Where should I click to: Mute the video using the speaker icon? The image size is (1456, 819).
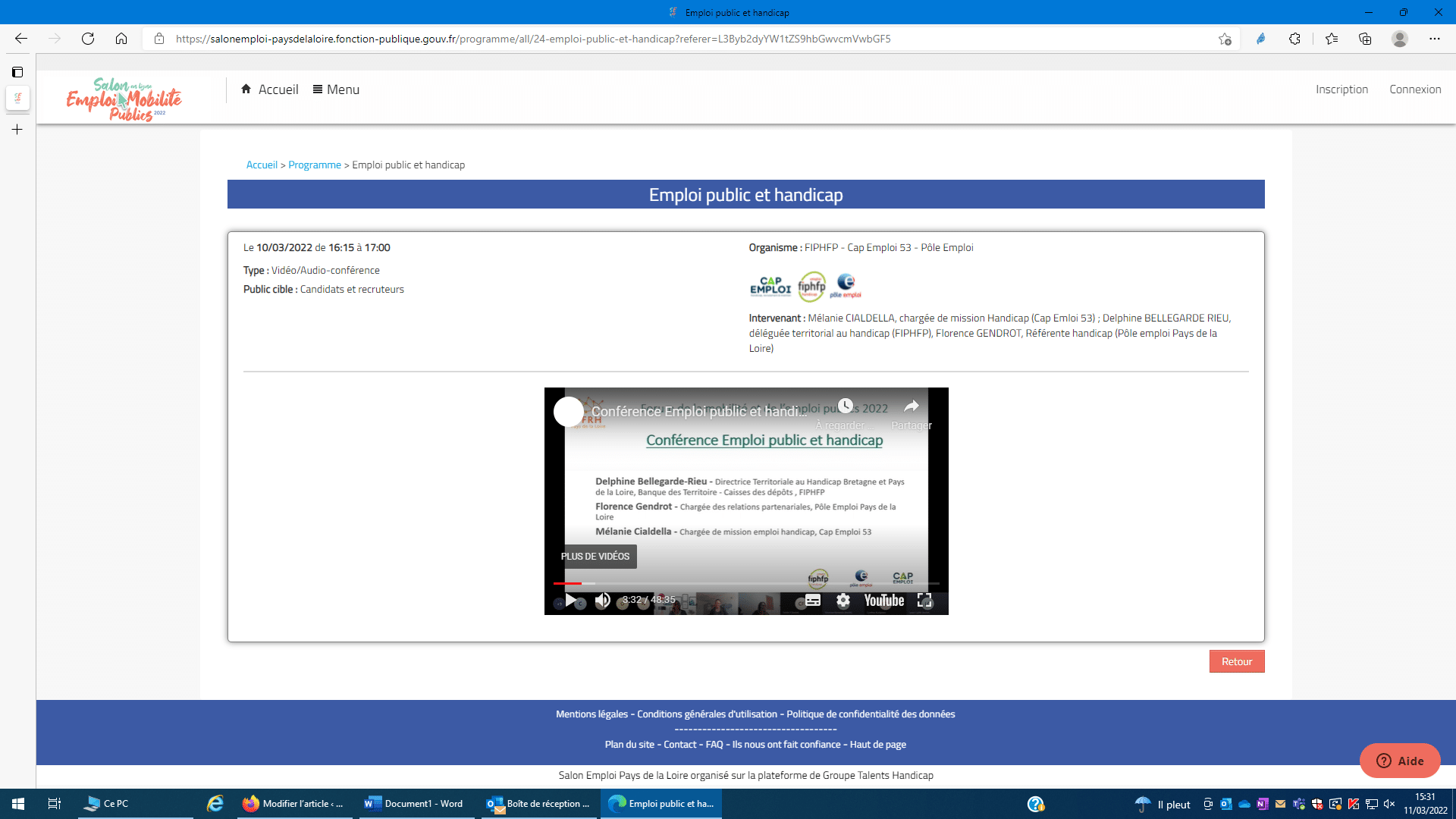pos(603,601)
